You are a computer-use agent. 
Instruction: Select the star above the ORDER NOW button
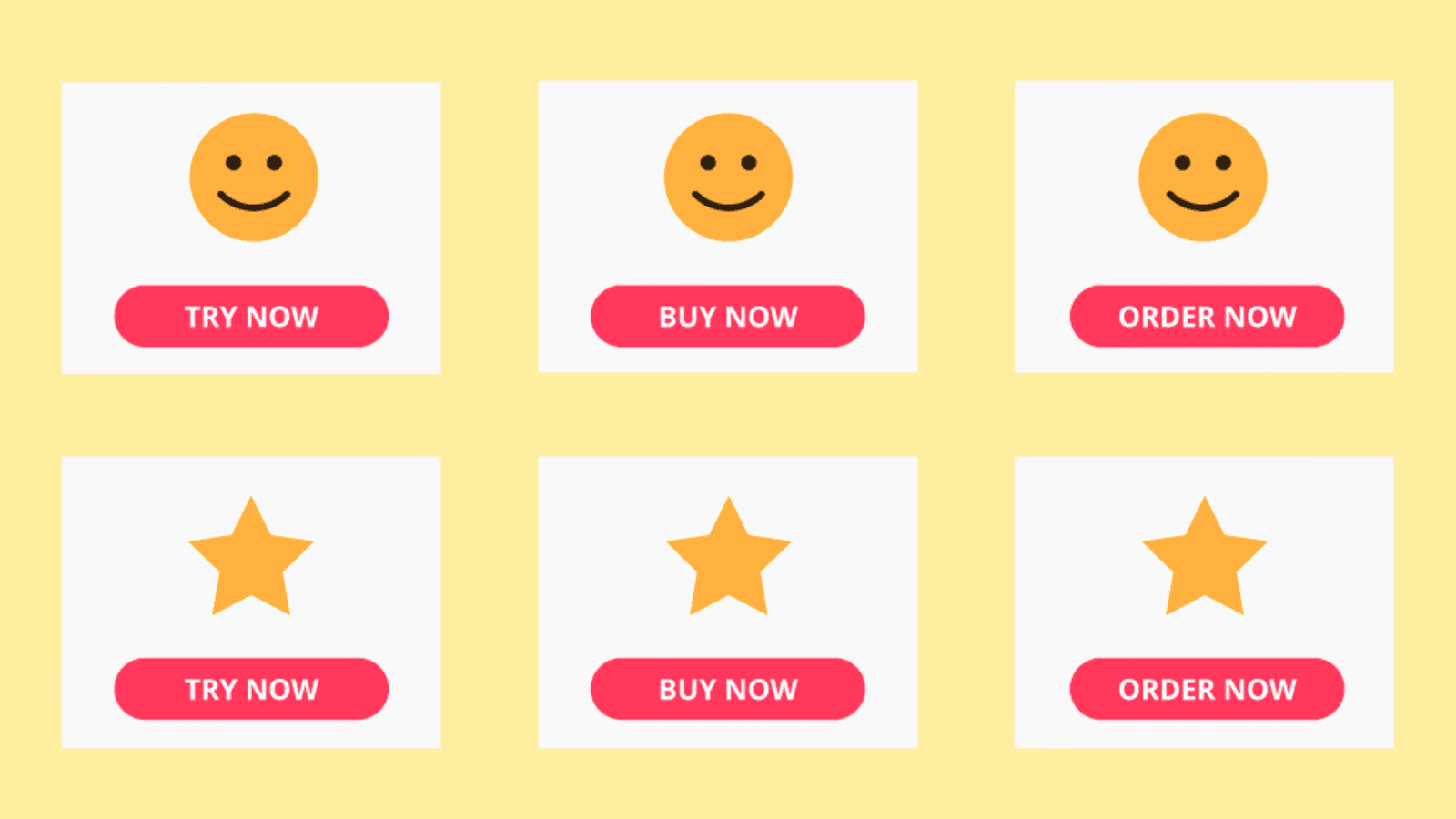point(1205,556)
